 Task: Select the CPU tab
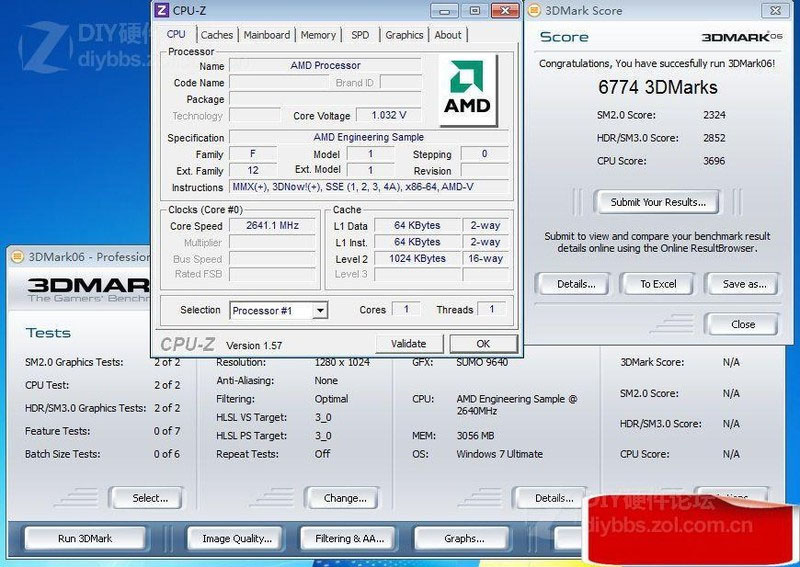pyautogui.click(x=176, y=34)
